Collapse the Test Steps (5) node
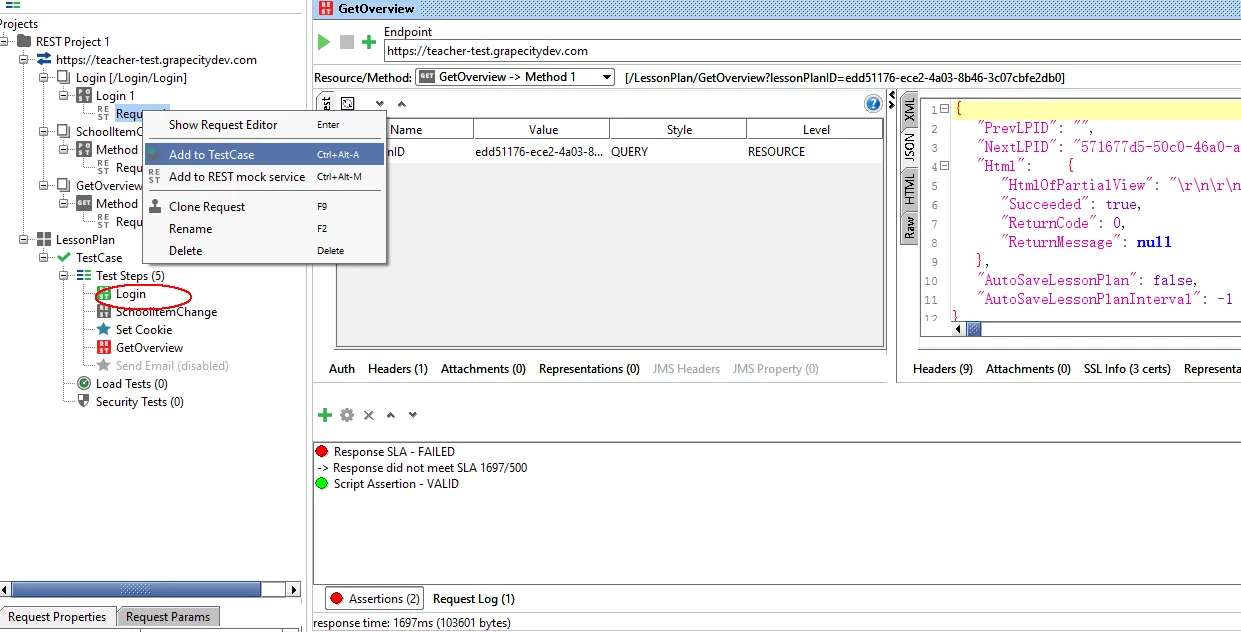1241x632 pixels. pyautogui.click(x=65, y=276)
